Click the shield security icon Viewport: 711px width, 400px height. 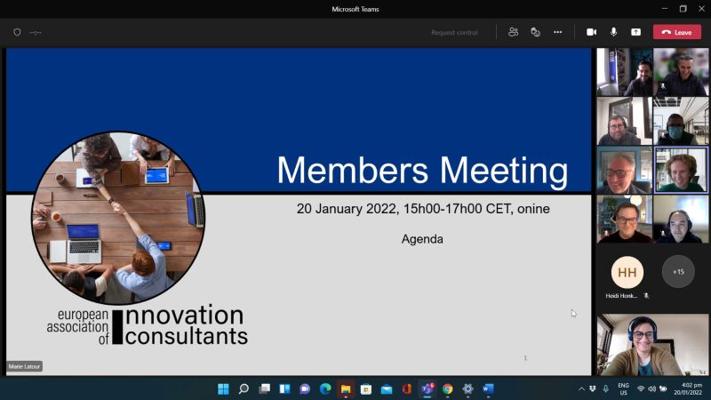[17, 32]
